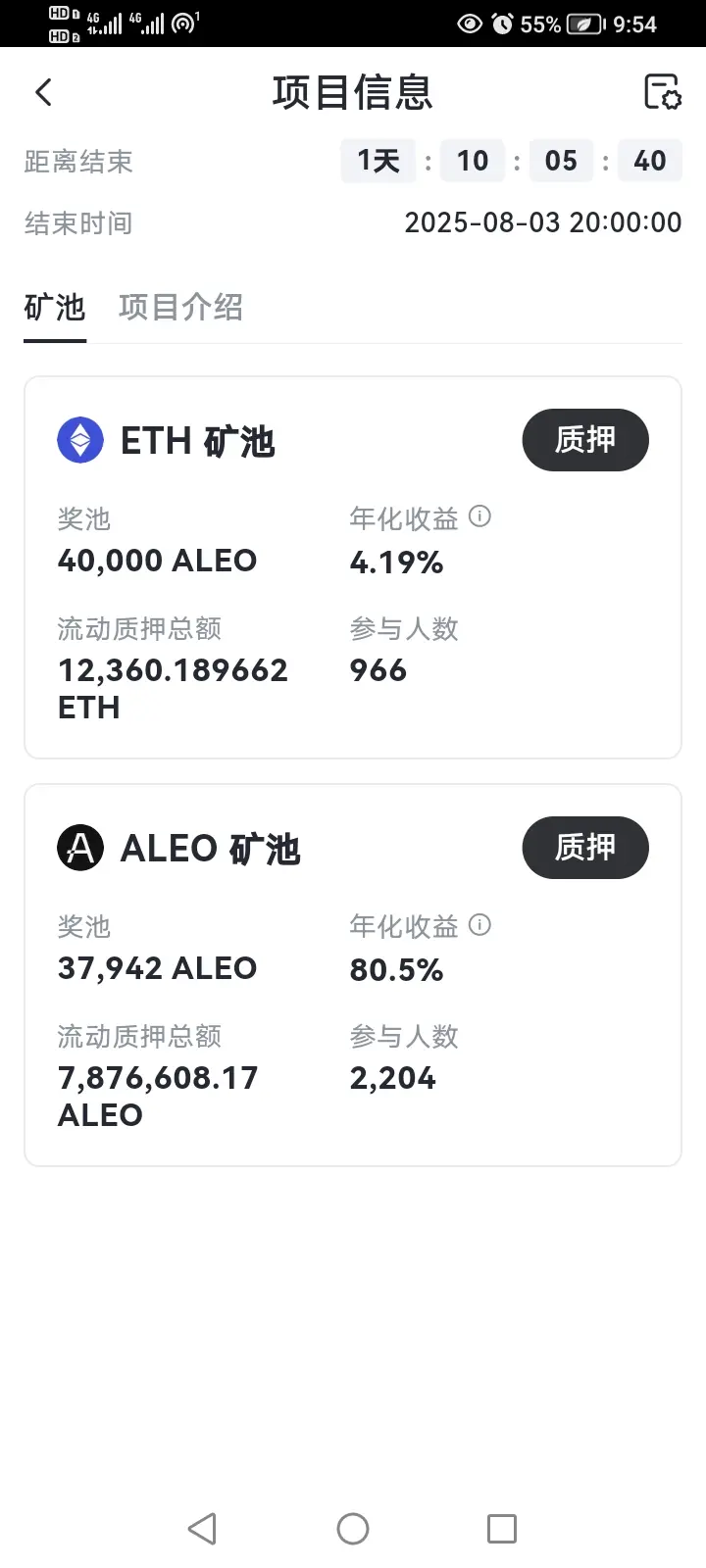Tap the ALEO coin logo
The width and height of the screenshot is (706, 1568).
click(80, 848)
